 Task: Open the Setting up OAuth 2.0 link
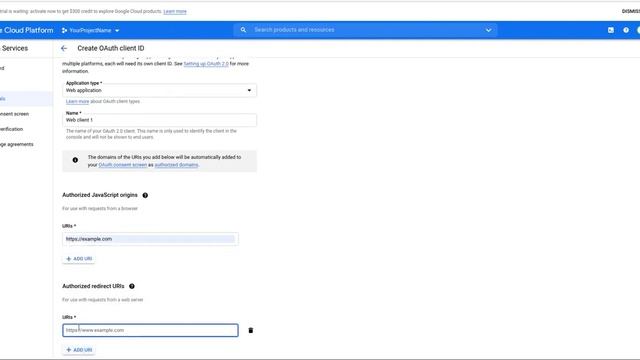206,64
